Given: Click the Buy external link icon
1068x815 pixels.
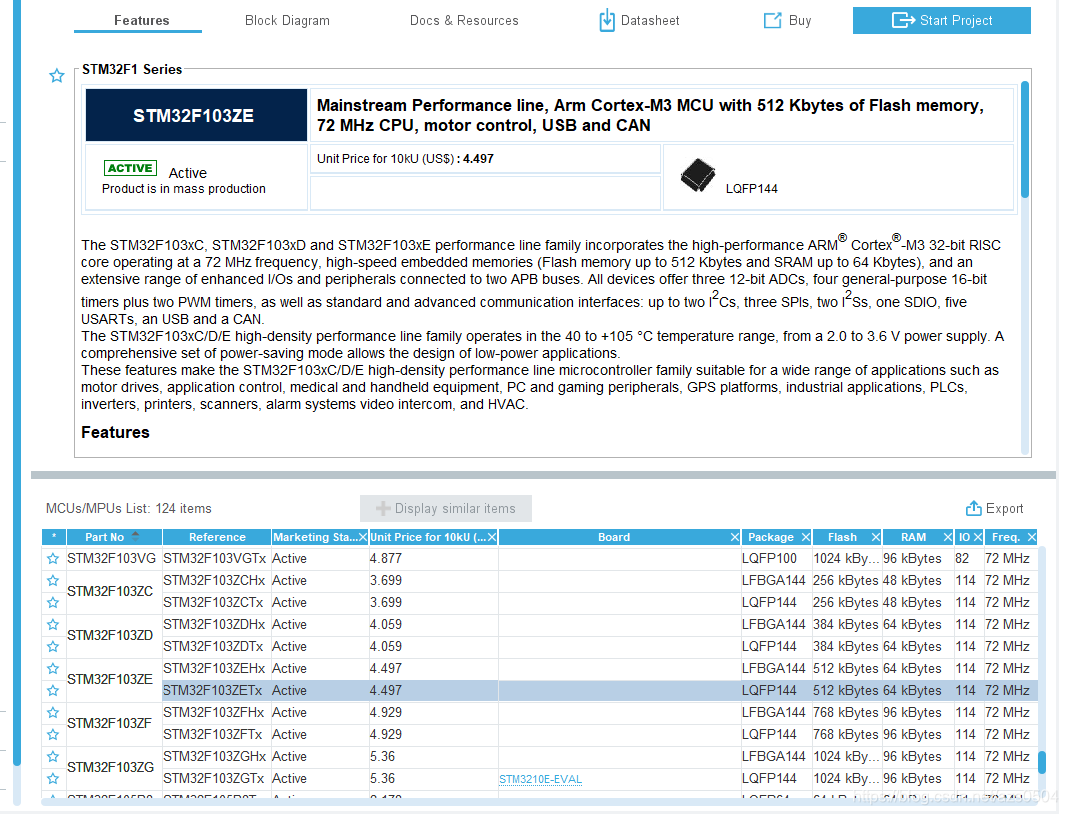Looking at the screenshot, I should (772, 20).
